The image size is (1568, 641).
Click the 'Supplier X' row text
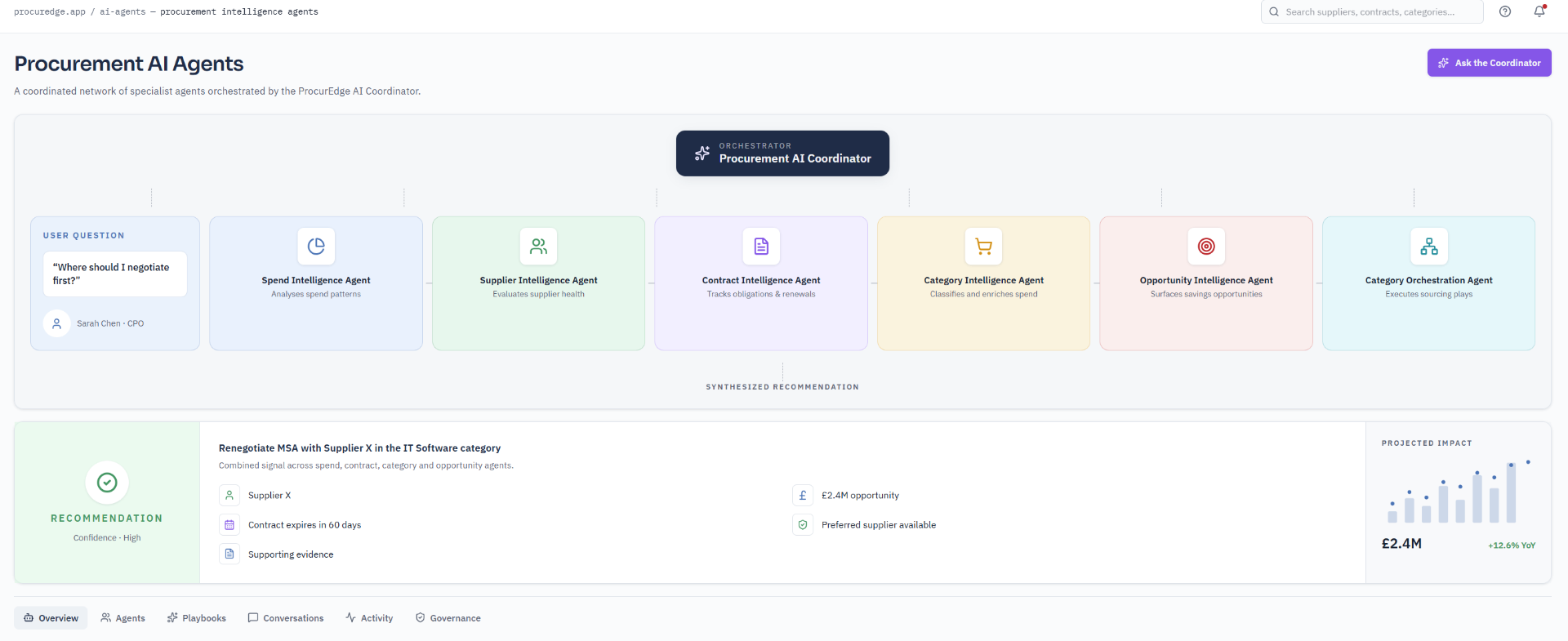[269, 496]
